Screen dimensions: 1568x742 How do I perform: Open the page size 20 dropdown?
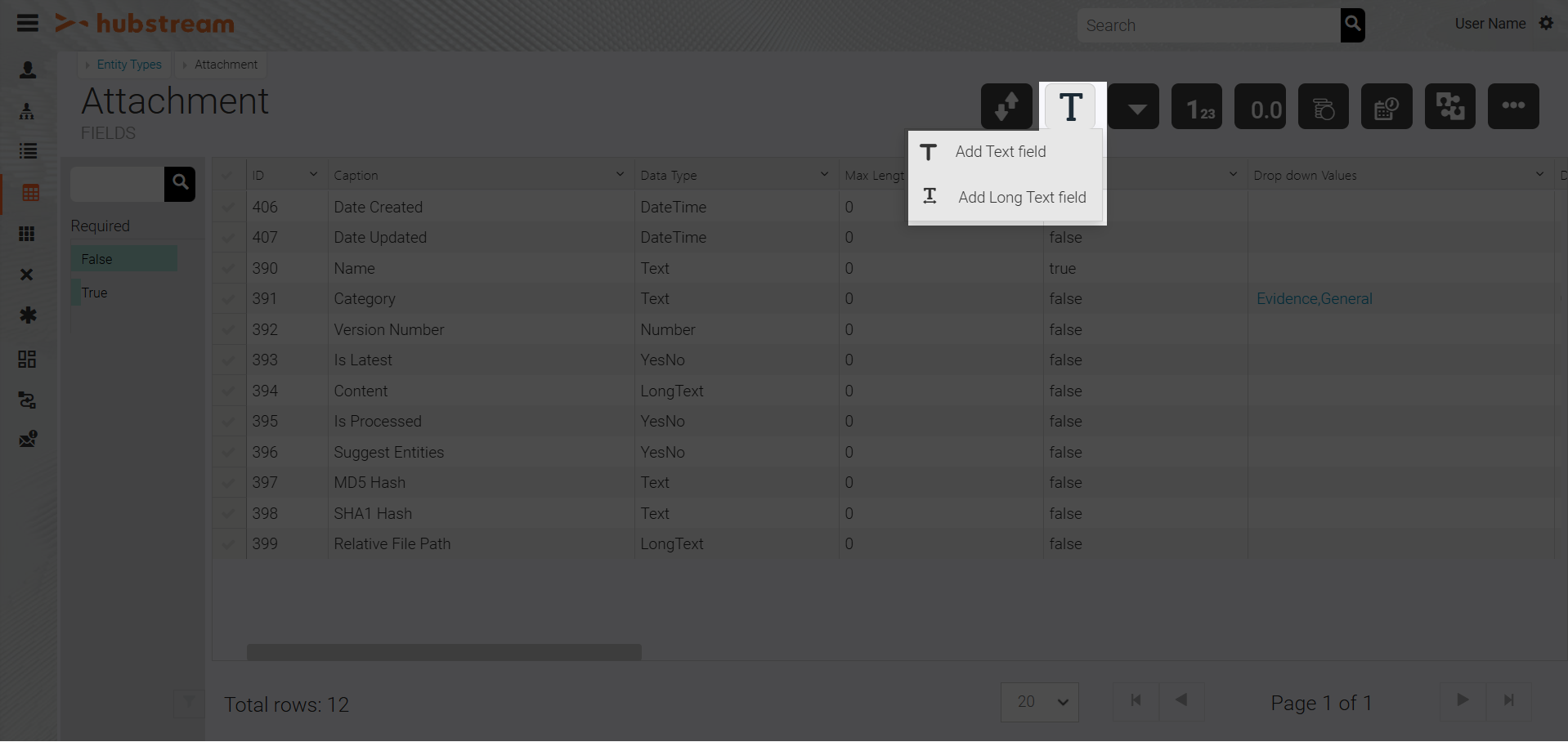(1040, 702)
